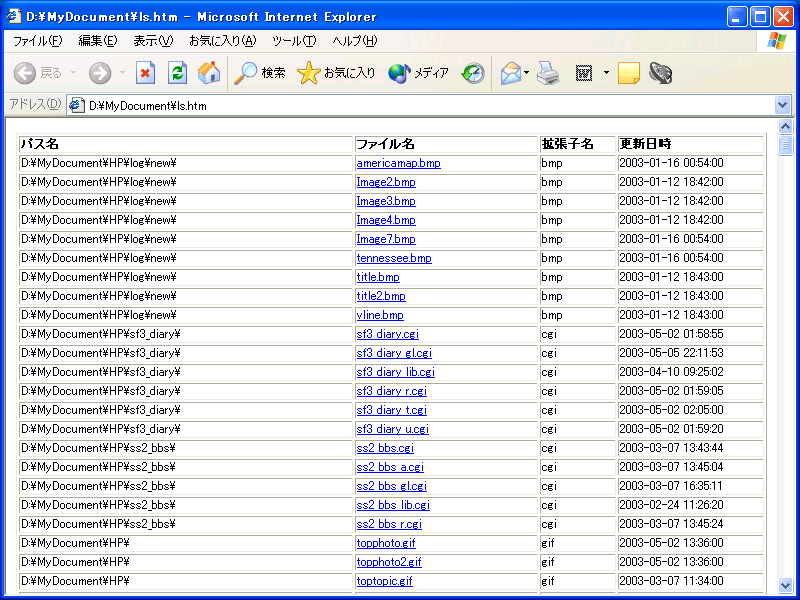
Task: Open the sf3_diary_r.cgi link
Action: (392, 391)
